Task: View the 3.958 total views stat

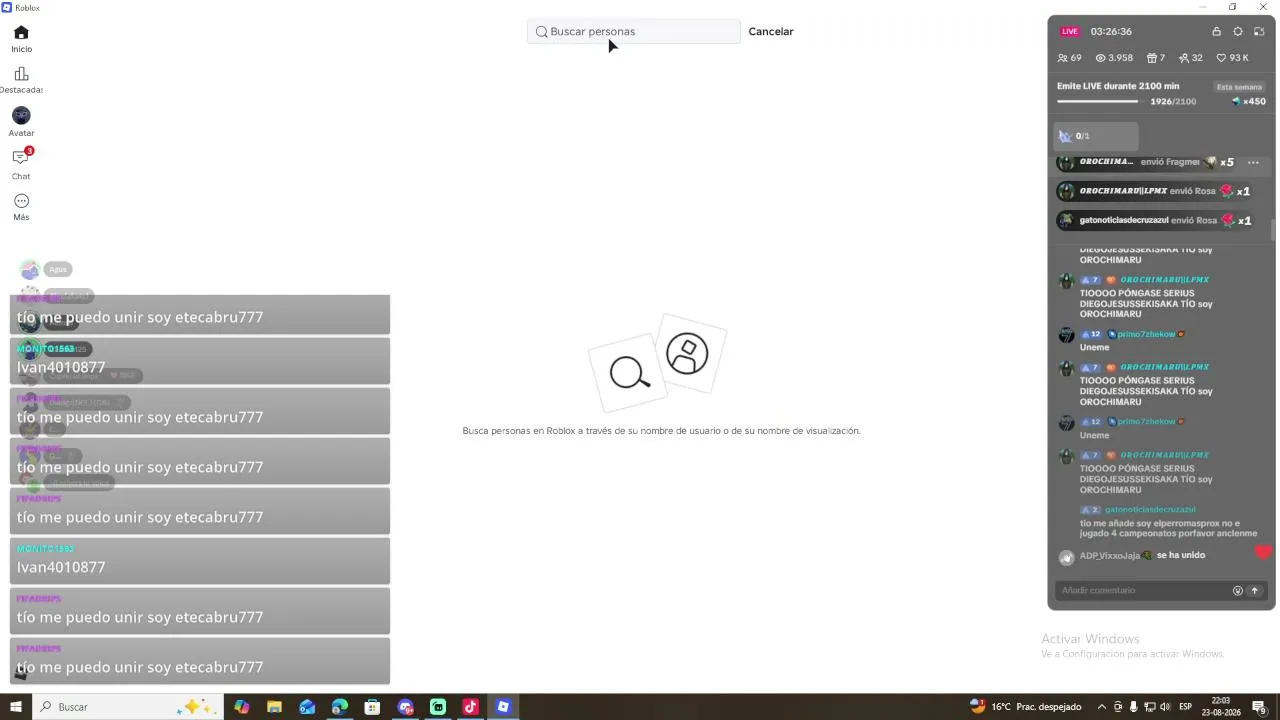Action: [1114, 58]
